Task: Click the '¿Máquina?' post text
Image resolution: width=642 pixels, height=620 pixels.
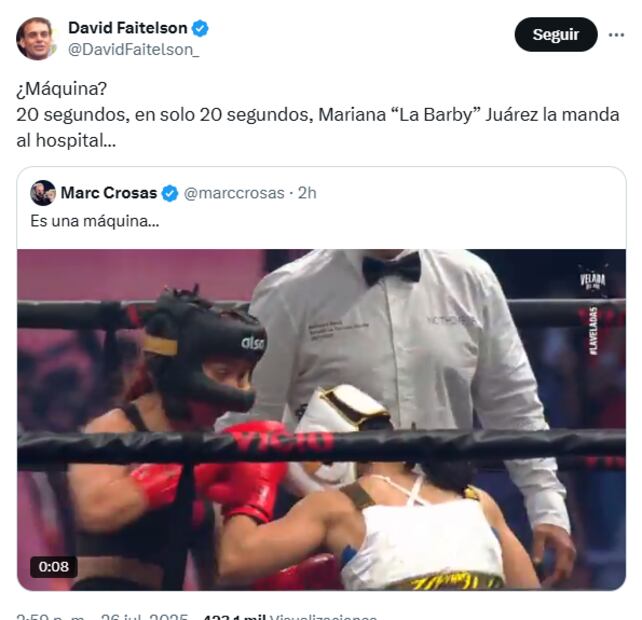Action: 61,89
